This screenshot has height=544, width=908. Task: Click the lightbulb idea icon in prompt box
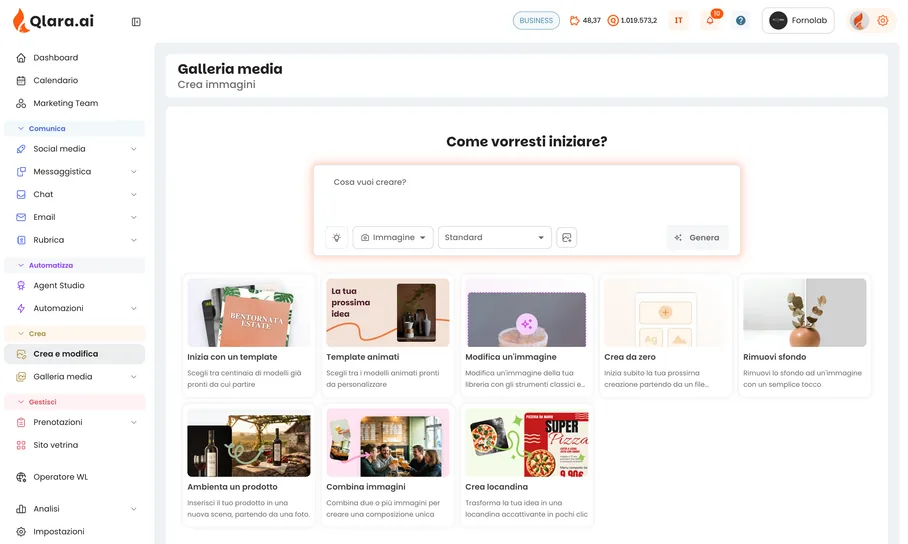(x=336, y=238)
